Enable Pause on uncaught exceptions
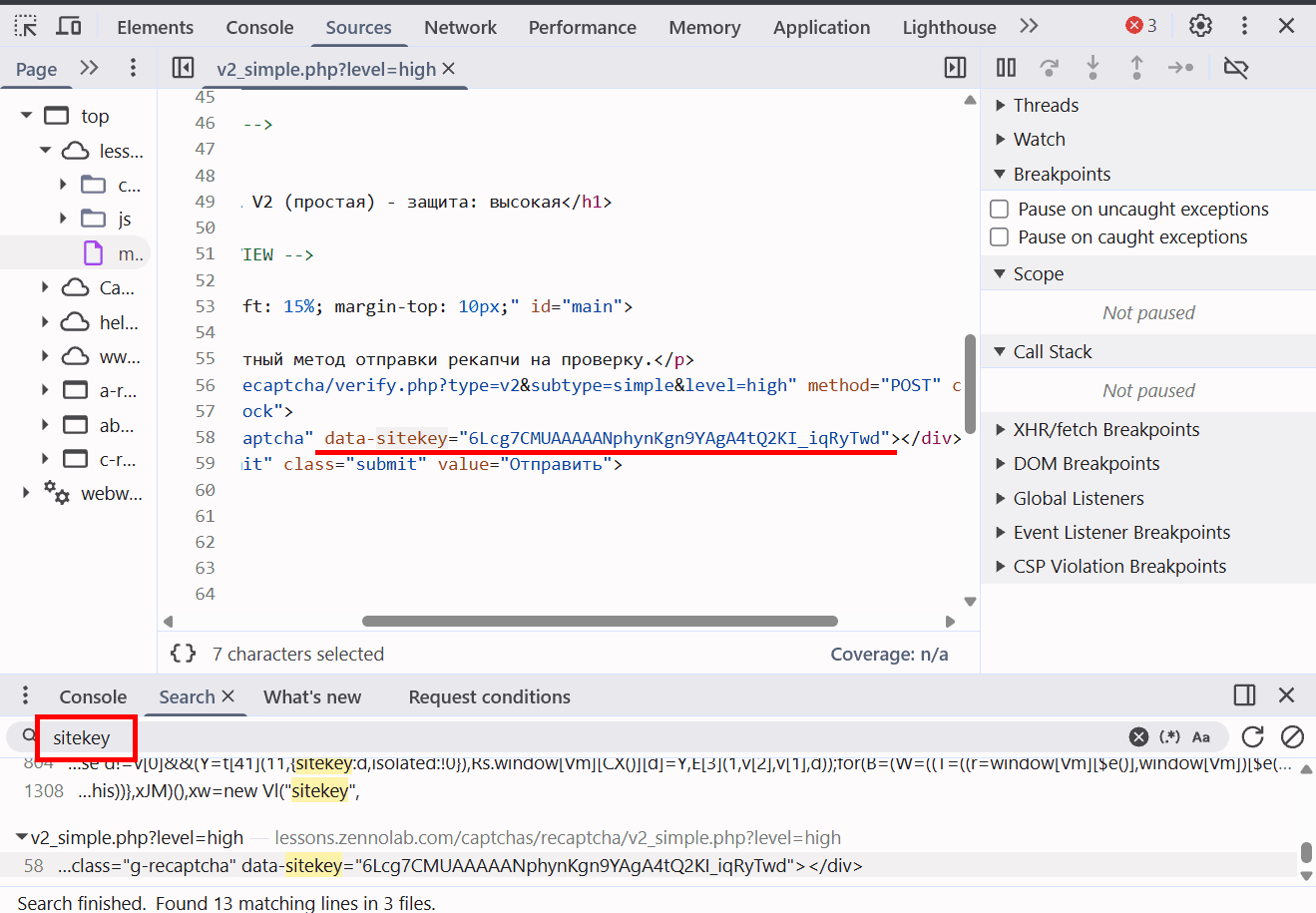The image size is (1316, 913). 999,210
